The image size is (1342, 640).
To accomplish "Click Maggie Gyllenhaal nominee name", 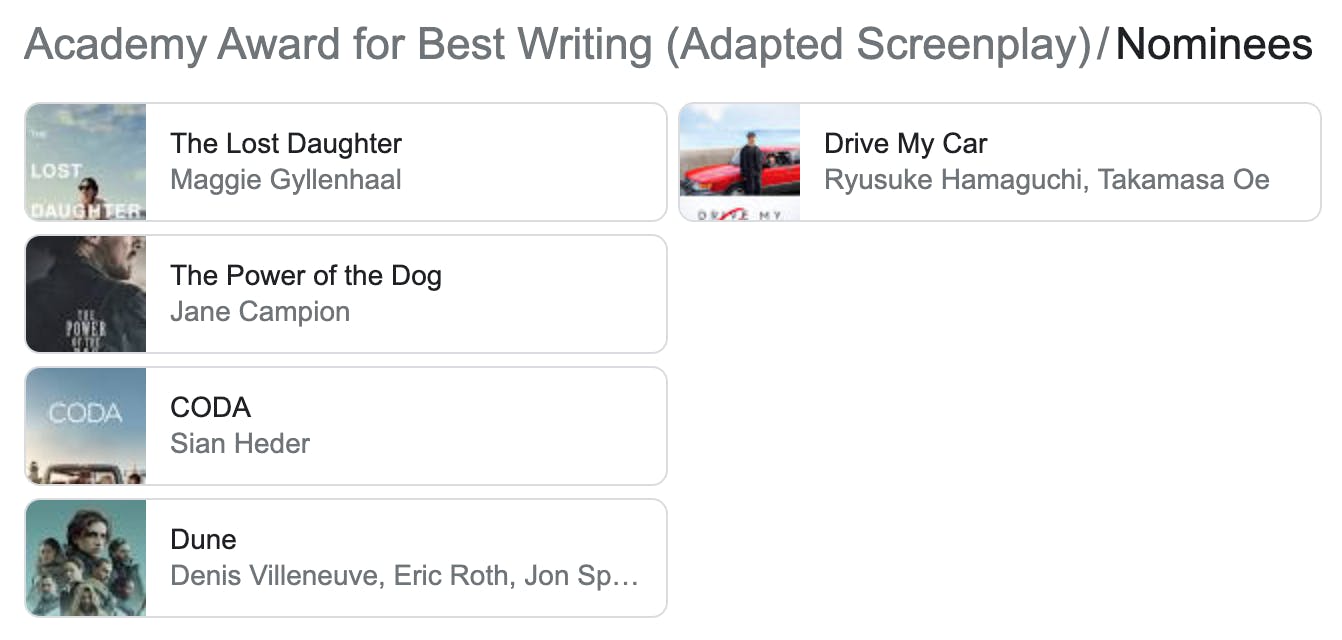I will [286, 180].
